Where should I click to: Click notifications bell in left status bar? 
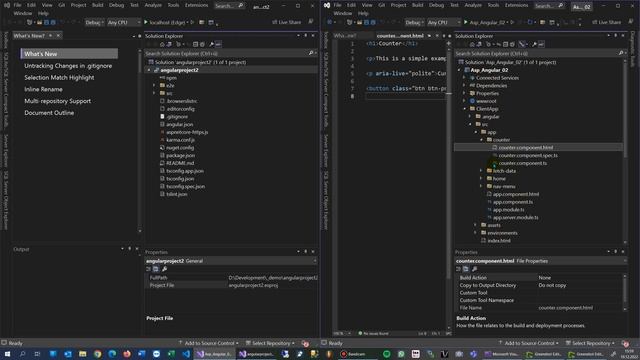tap(305, 344)
